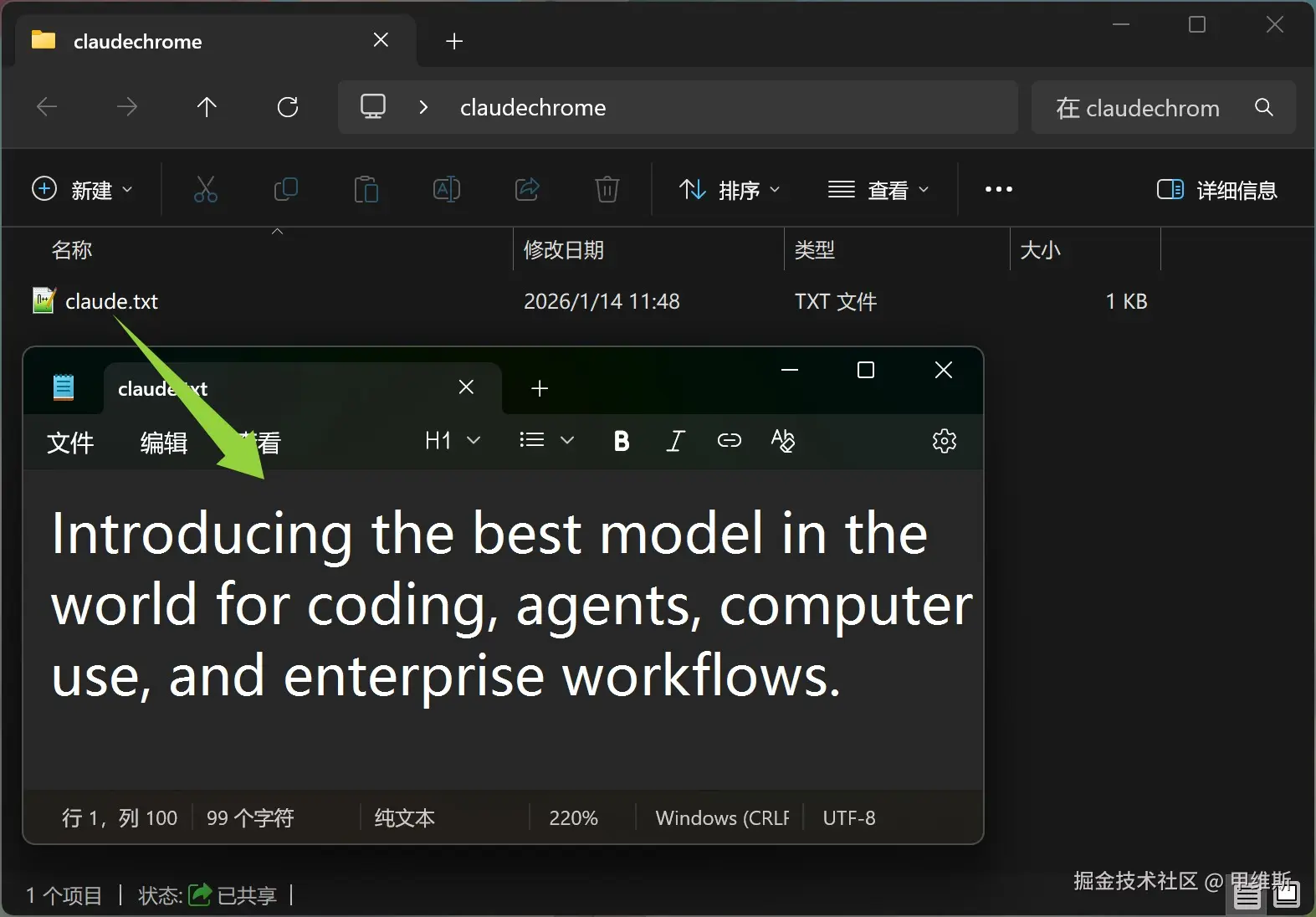
Task: Click the 99 个字符 character count
Action: point(250,817)
